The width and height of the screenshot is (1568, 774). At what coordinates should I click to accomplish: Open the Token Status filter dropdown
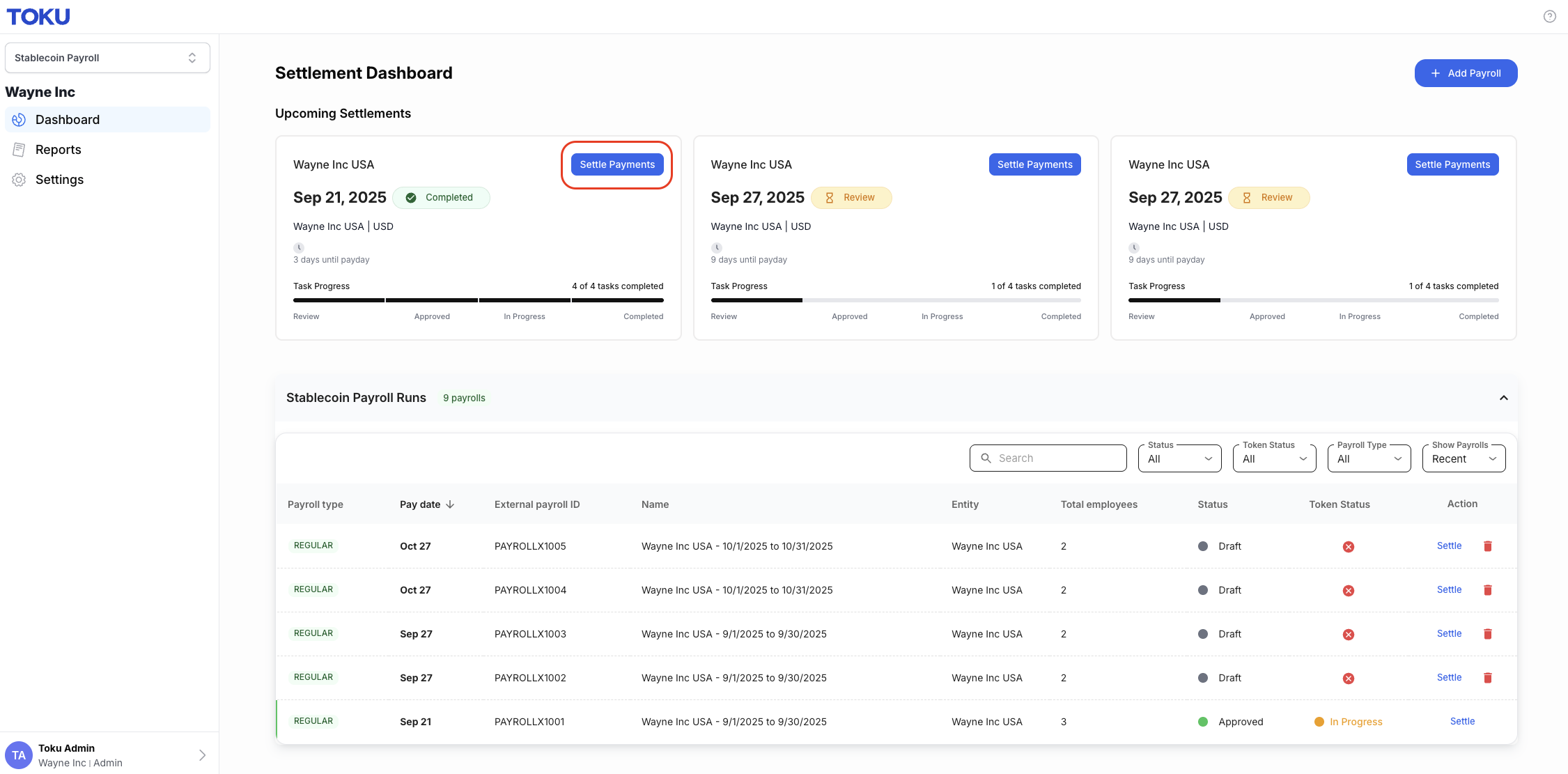click(1275, 458)
